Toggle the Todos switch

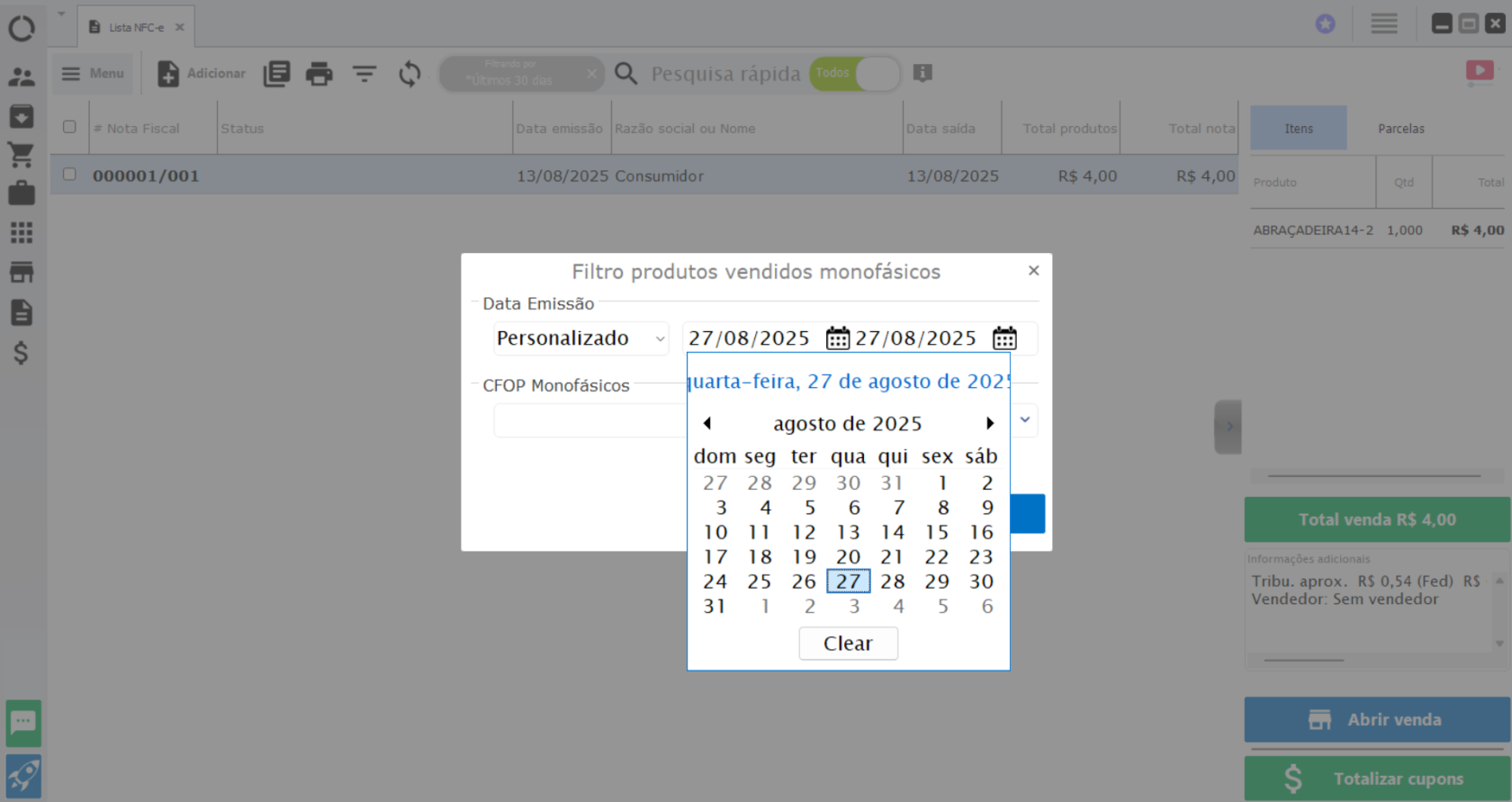click(855, 74)
